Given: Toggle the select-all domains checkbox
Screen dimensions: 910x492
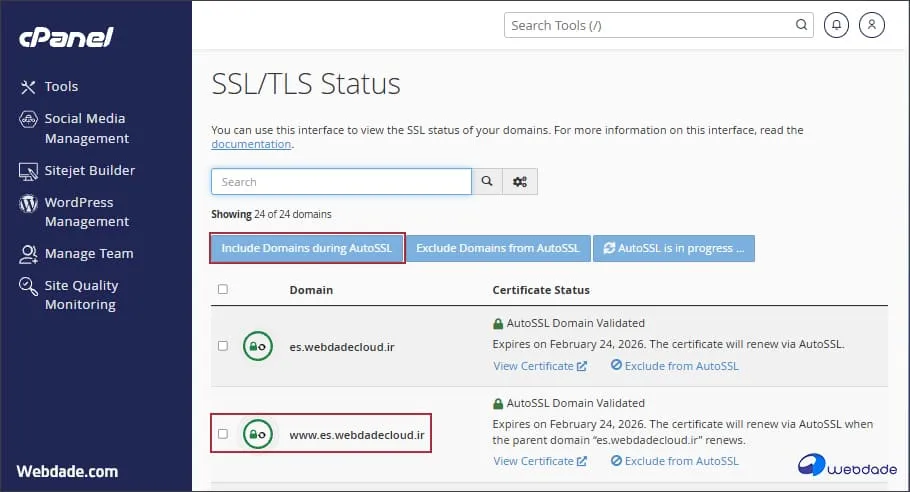Looking at the screenshot, I should [223, 289].
